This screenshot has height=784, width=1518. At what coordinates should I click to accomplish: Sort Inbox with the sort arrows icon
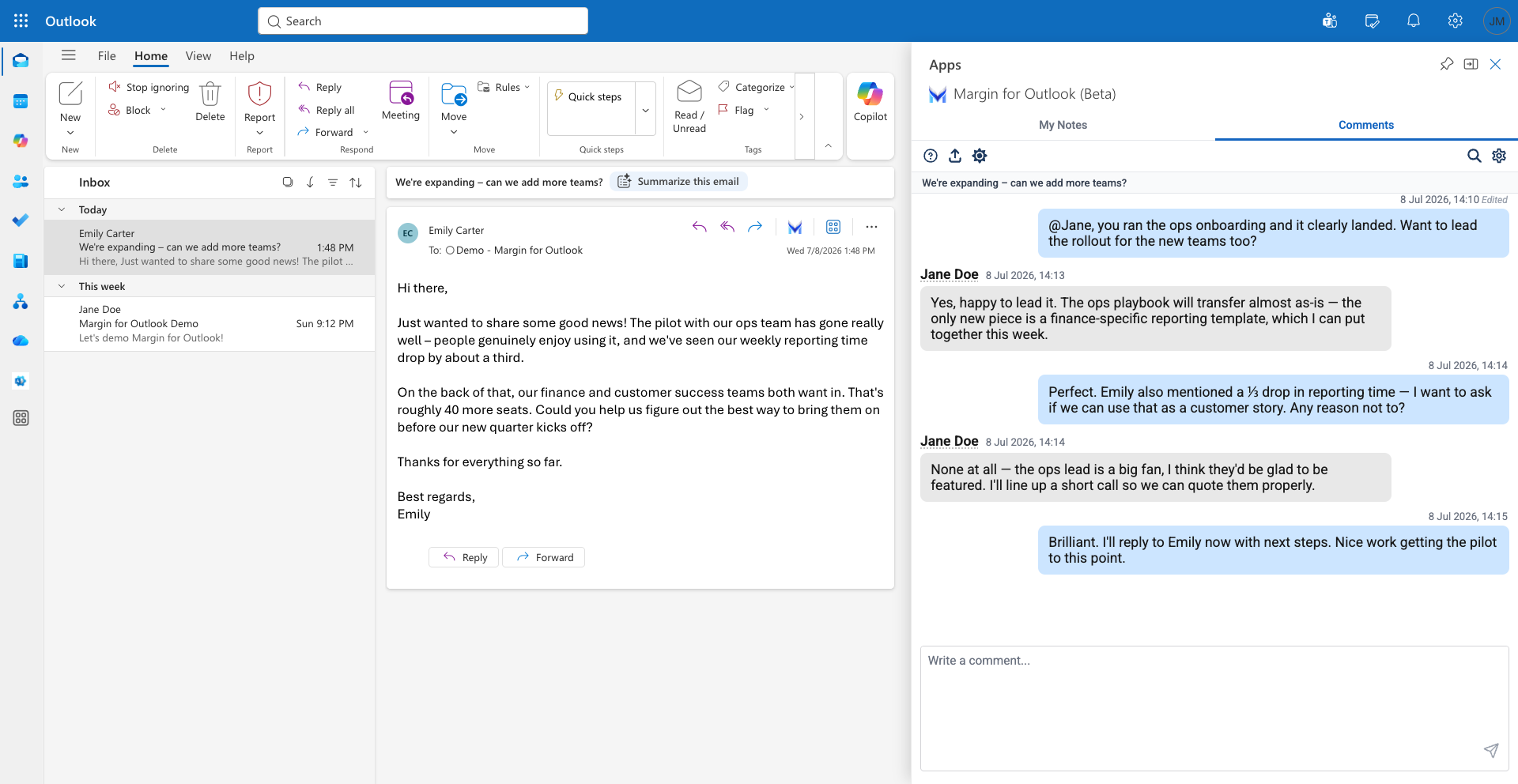pos(356,183)
